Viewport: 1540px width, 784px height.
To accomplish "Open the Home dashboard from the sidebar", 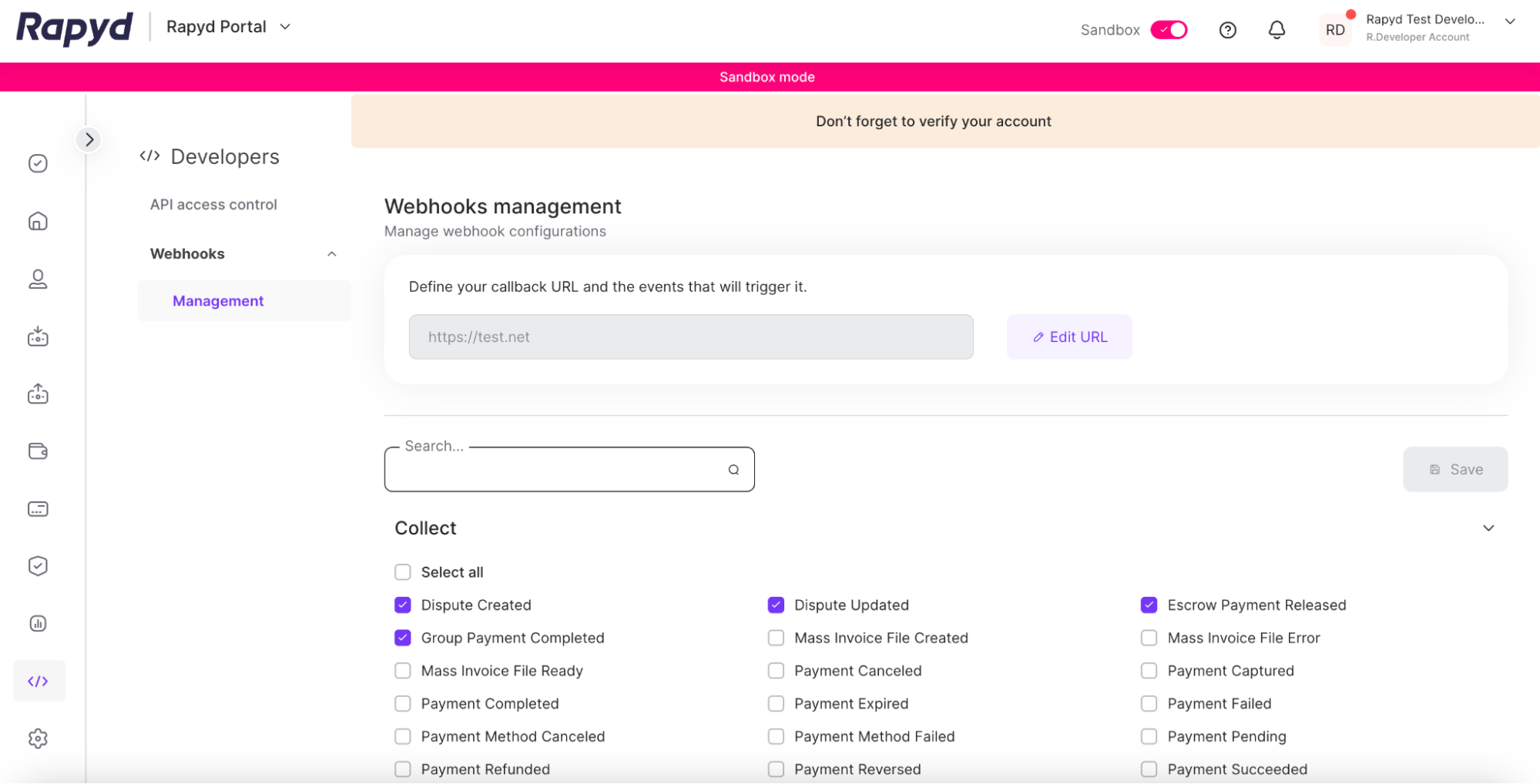I will pos(37,221).
